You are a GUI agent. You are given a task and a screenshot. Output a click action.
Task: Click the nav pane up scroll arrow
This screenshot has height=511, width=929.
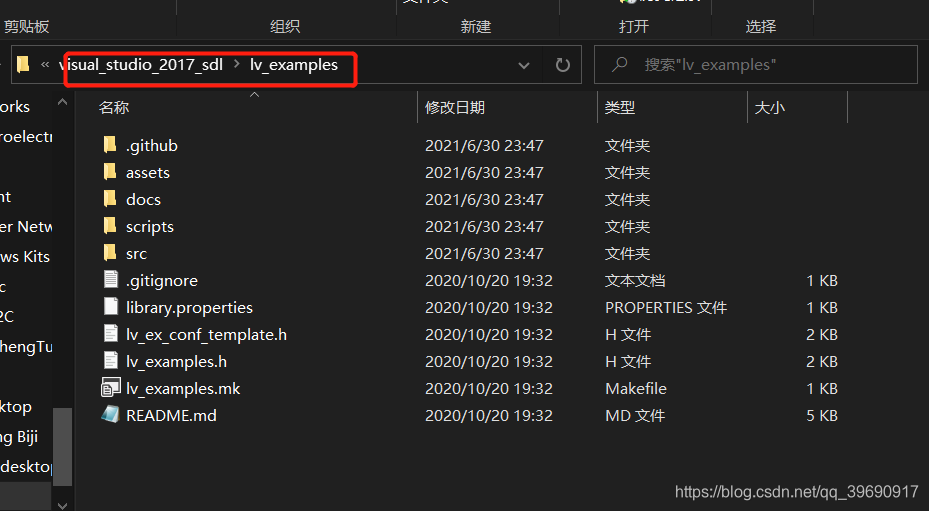(62, 103)
